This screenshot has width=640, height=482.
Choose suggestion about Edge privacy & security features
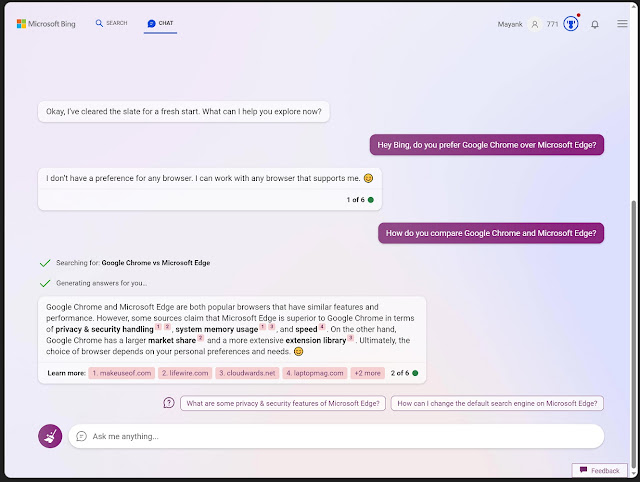click(x=283, y=403)
